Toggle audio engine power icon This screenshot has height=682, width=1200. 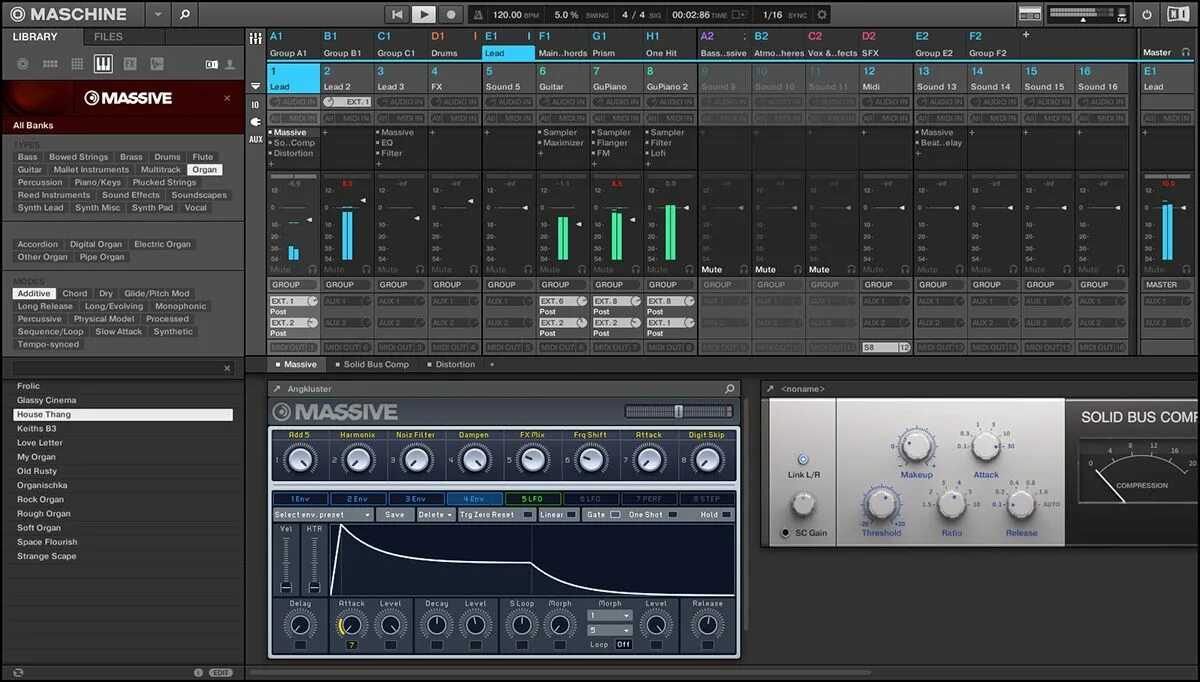point(1147,15)
